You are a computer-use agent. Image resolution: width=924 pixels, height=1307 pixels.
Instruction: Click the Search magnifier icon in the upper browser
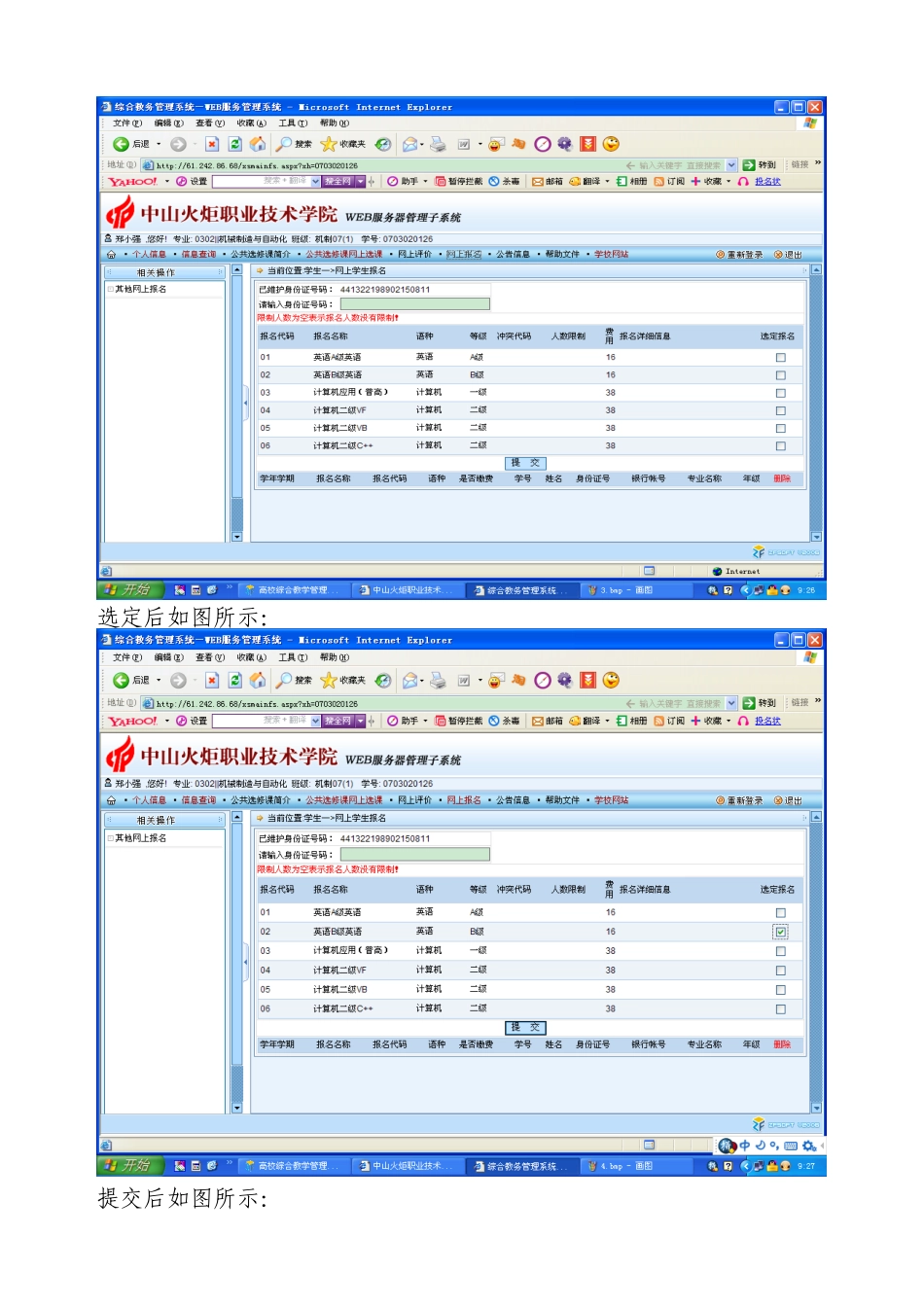click(x=283, y=144)
